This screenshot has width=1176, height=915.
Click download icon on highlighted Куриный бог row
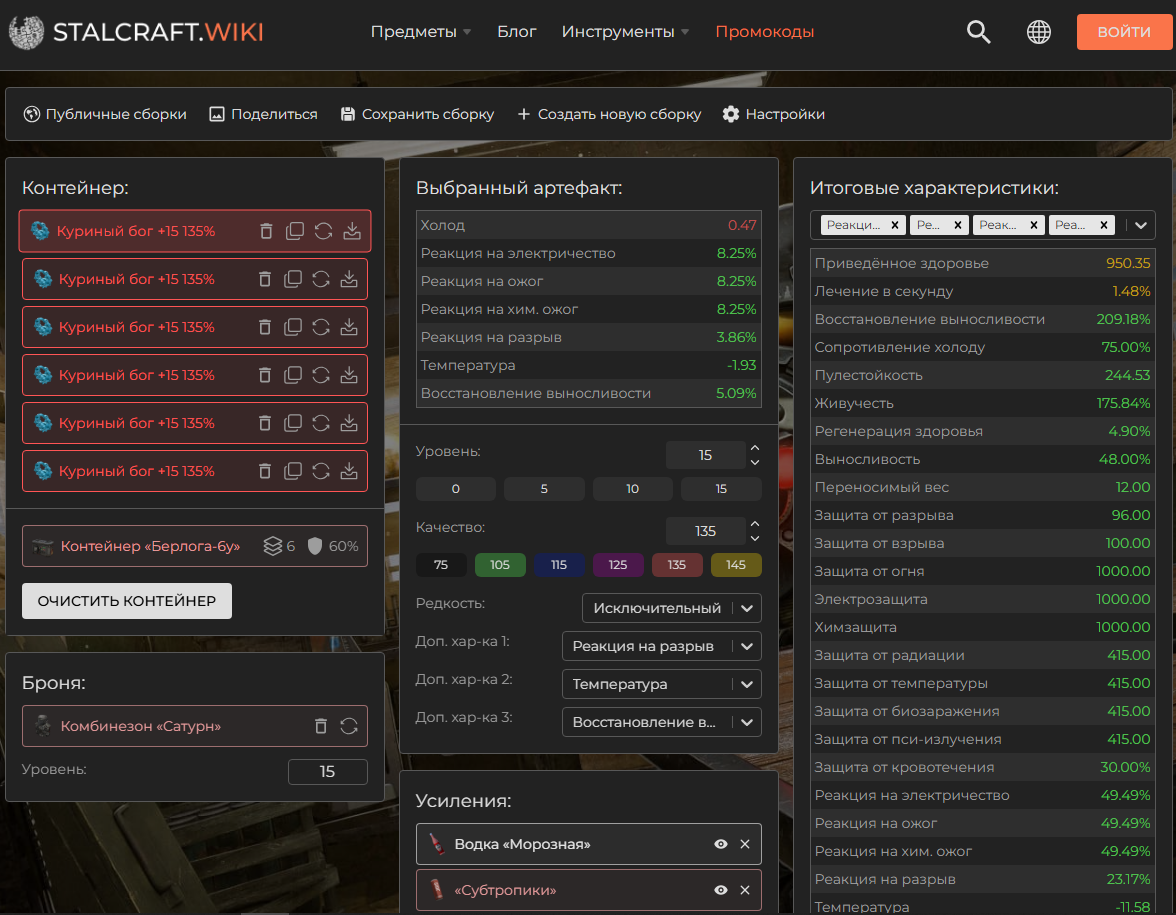pos(352,231)
